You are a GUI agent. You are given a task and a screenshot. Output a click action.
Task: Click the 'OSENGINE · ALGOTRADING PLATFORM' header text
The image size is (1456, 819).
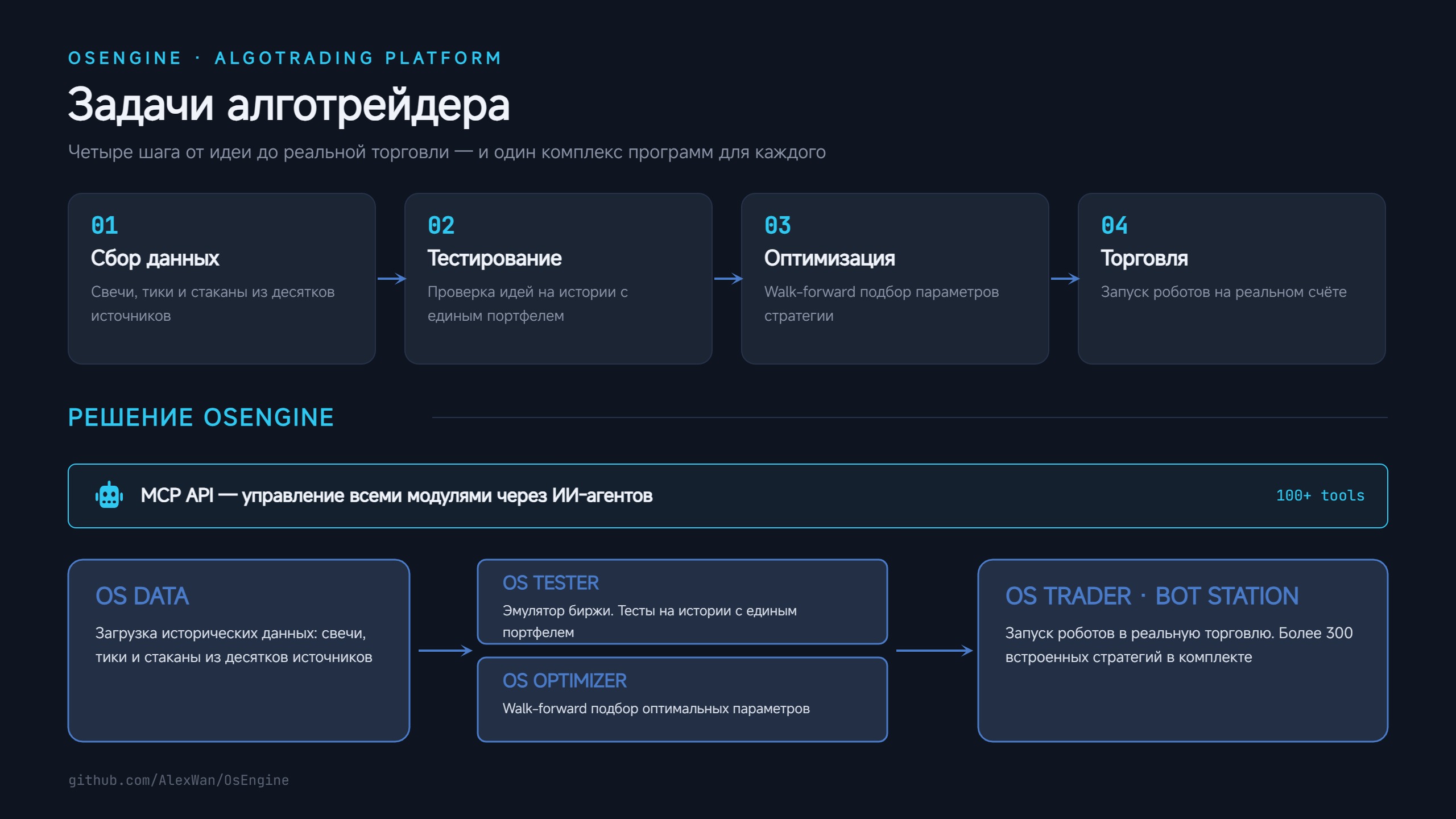[x=285, y=58]
